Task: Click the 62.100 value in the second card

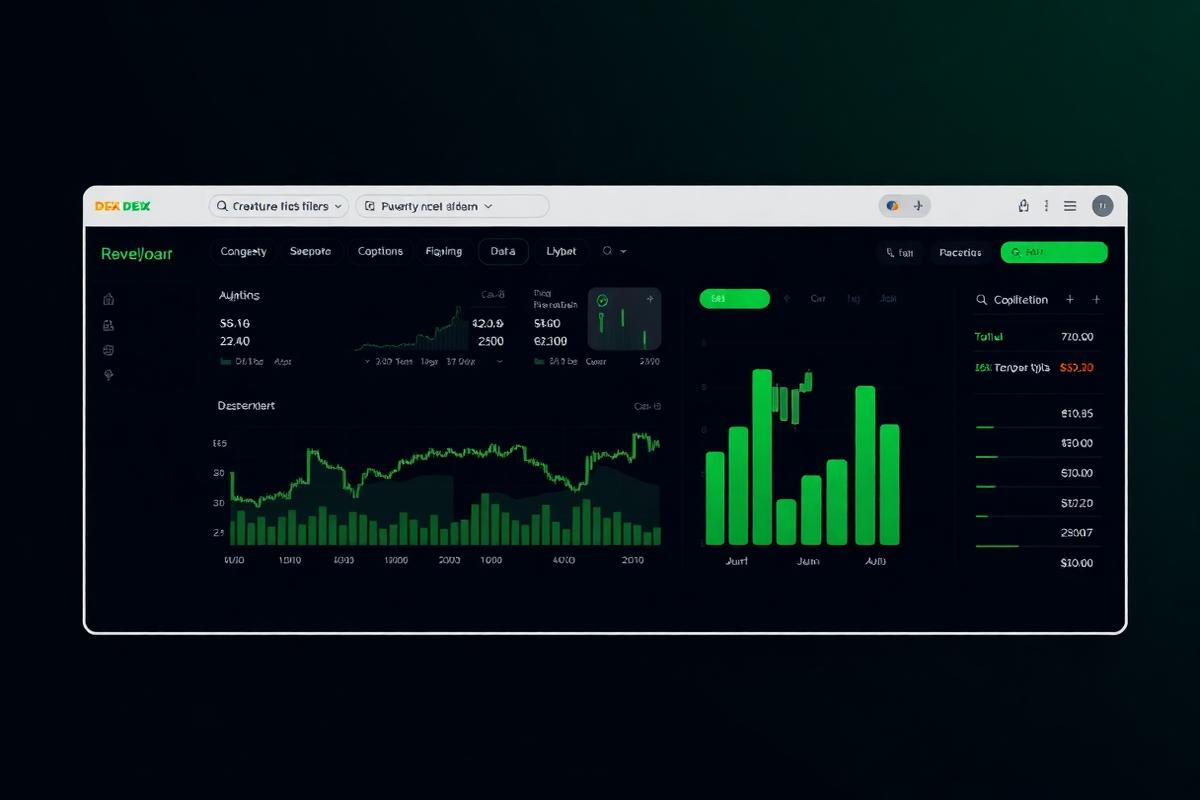Action: tap(550, 341)
